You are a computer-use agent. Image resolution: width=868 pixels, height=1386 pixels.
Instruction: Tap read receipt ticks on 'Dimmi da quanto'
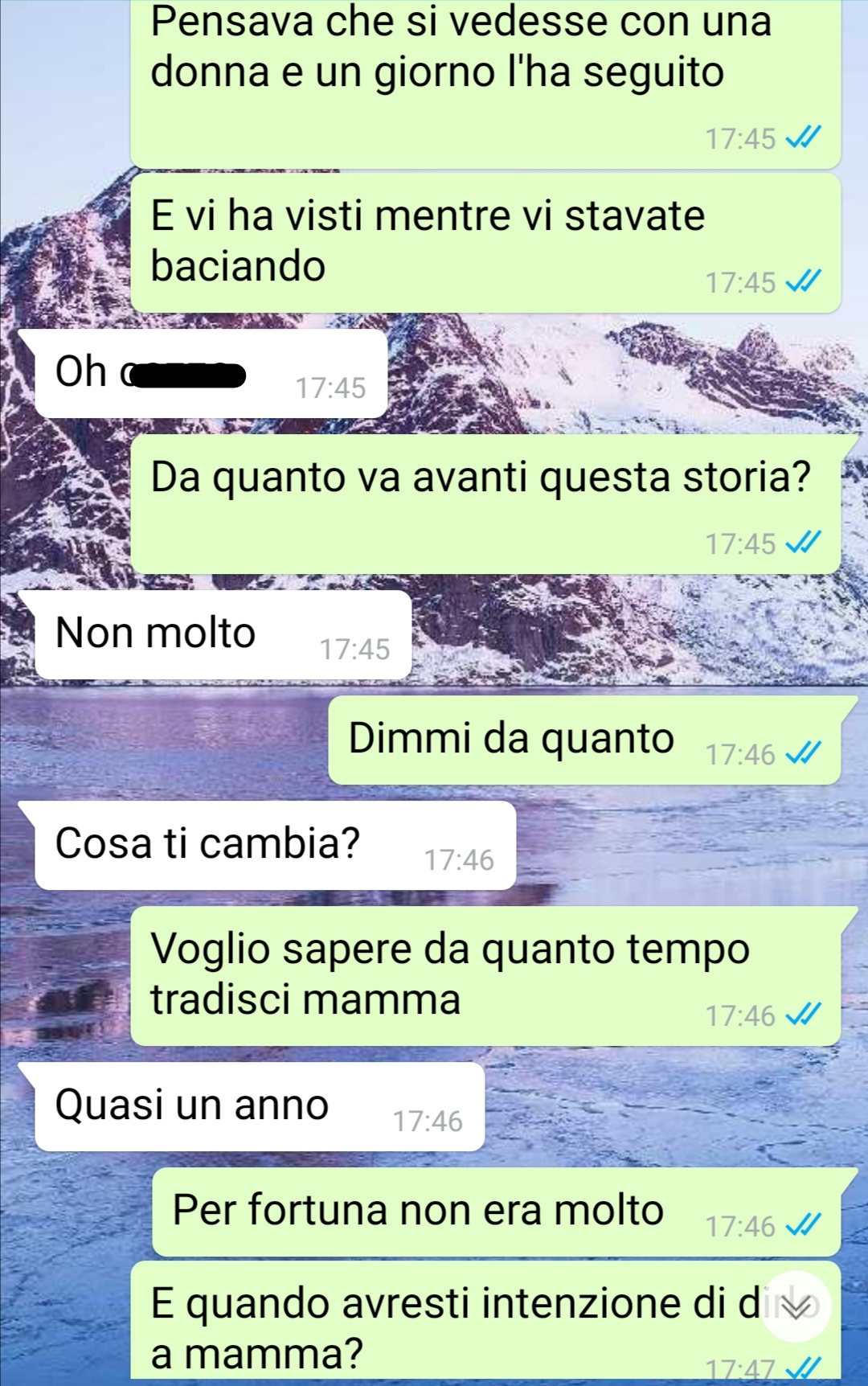[803, 753]
